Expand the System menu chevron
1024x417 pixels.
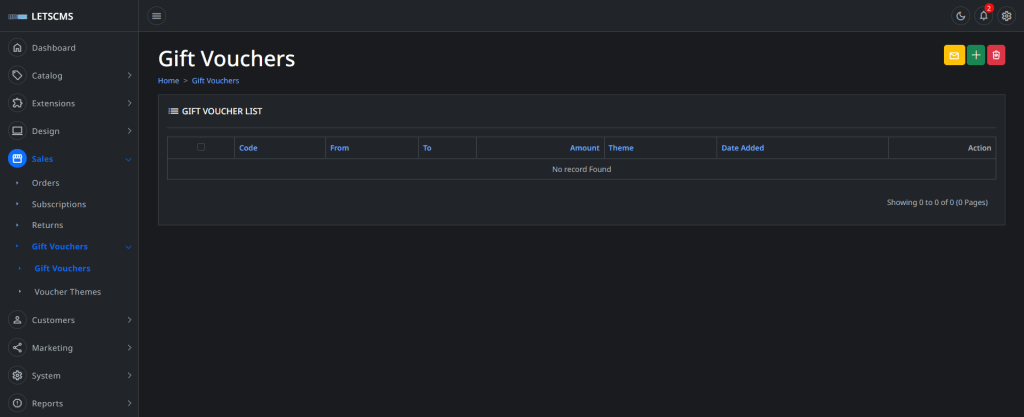pyautogui.click(x=129, y=376)
